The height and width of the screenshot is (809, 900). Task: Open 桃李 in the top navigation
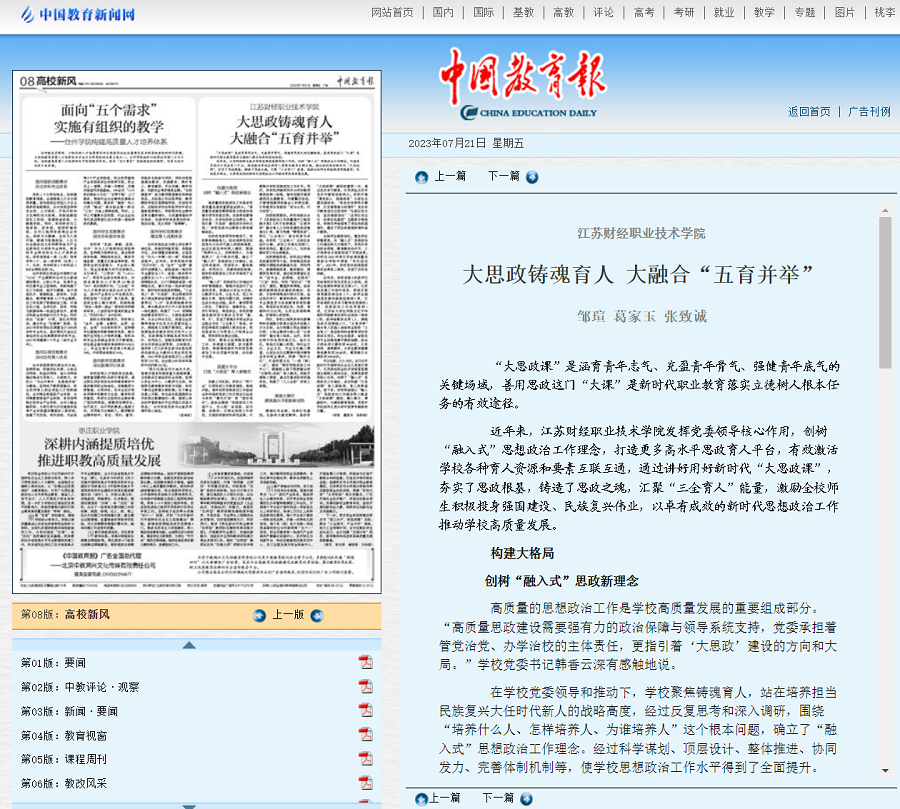click(885, 13)
